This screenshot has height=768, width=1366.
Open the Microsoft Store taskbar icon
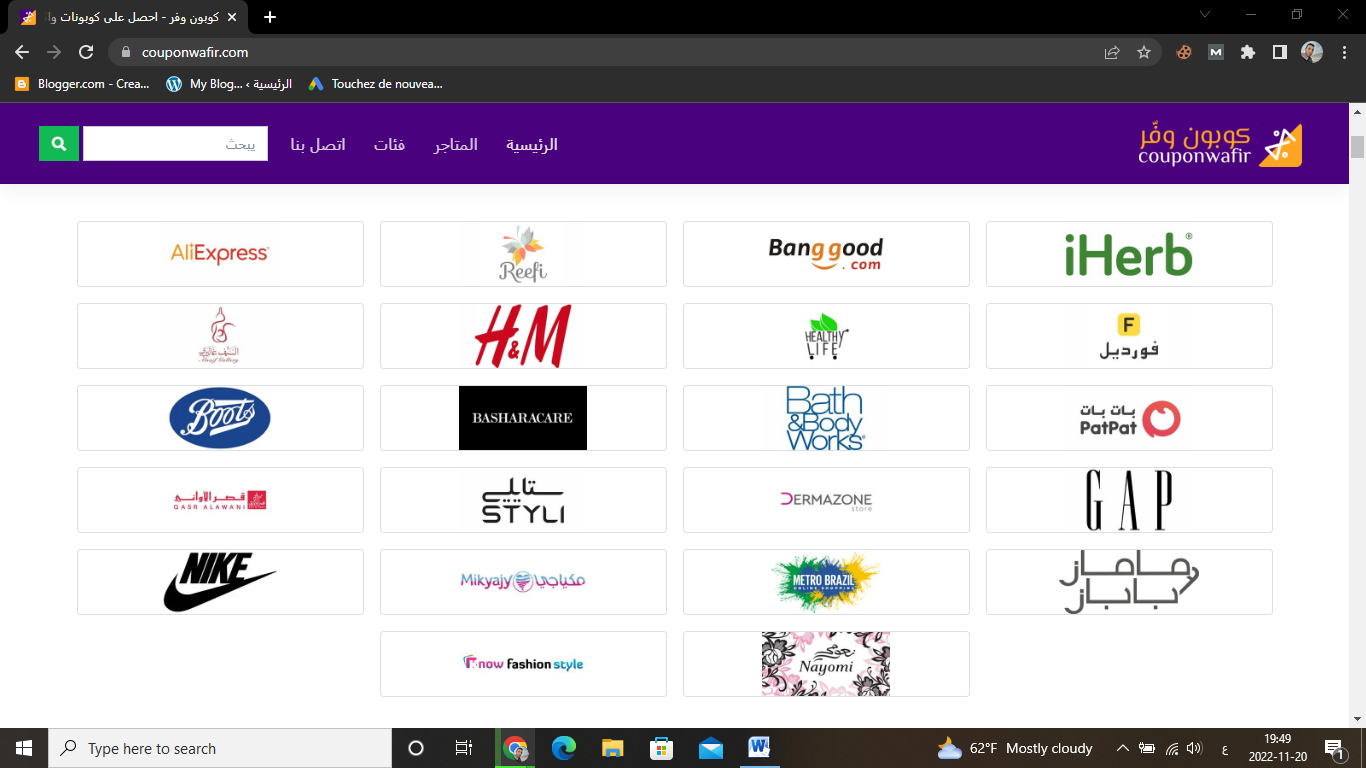pos(662,748)
